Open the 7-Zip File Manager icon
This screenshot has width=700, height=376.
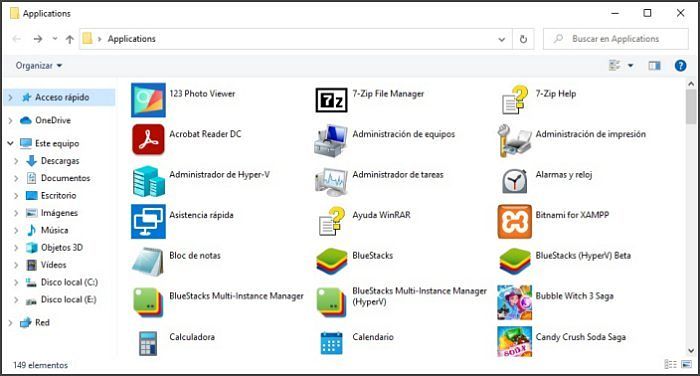point(331,100)
